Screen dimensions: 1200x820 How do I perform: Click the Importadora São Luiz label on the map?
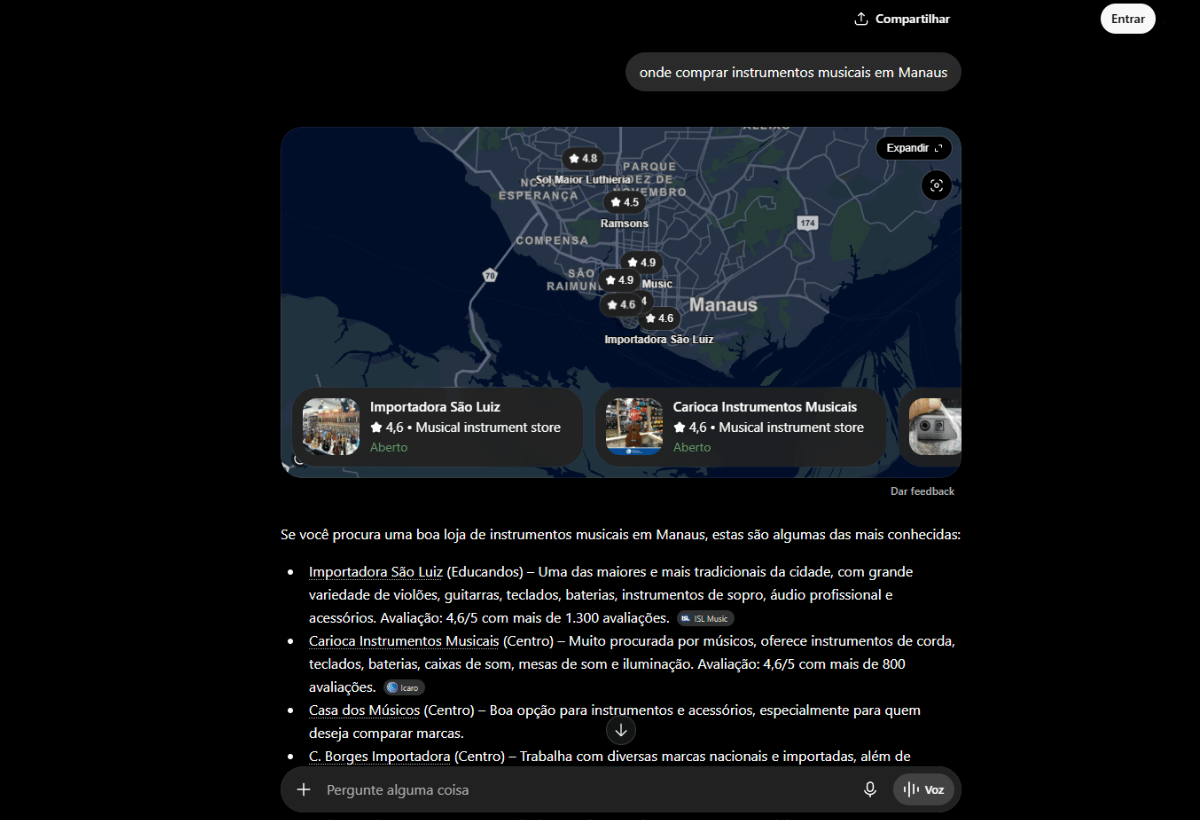click(659, 340)
